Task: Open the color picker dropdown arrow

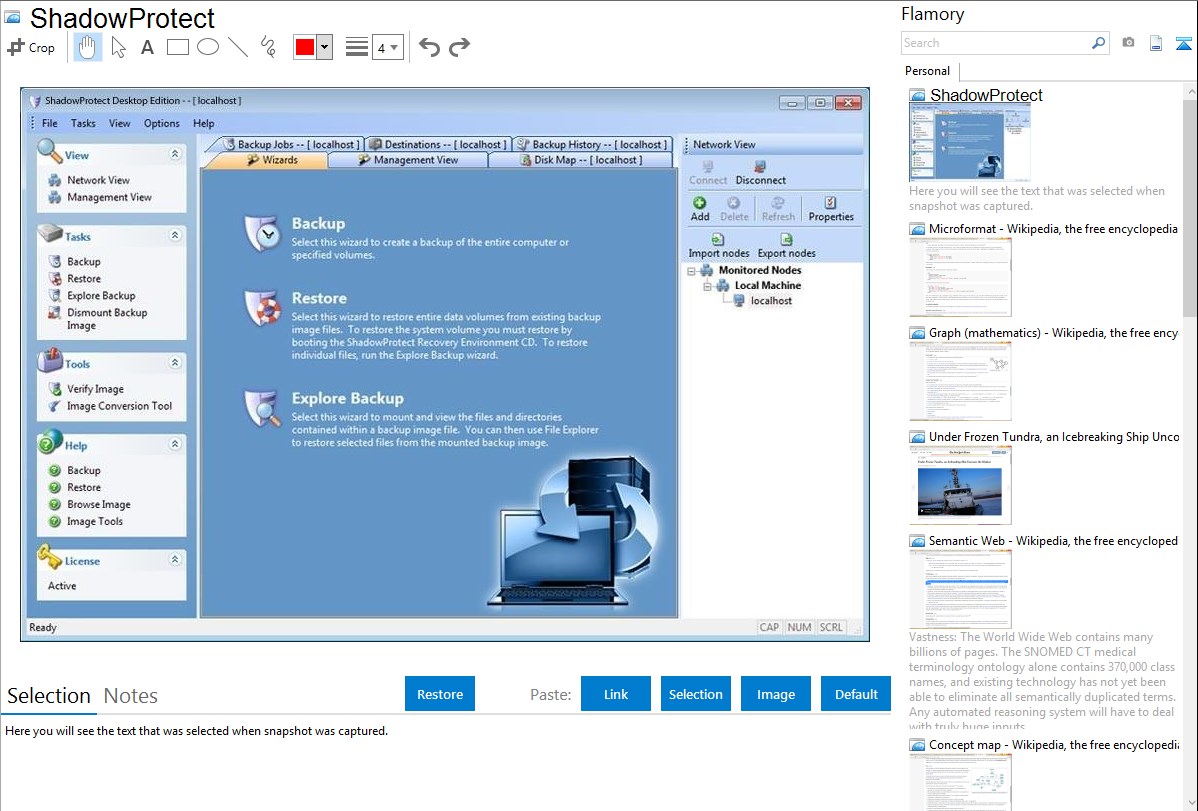Action: pyautogui.click(x=324, y=47)
